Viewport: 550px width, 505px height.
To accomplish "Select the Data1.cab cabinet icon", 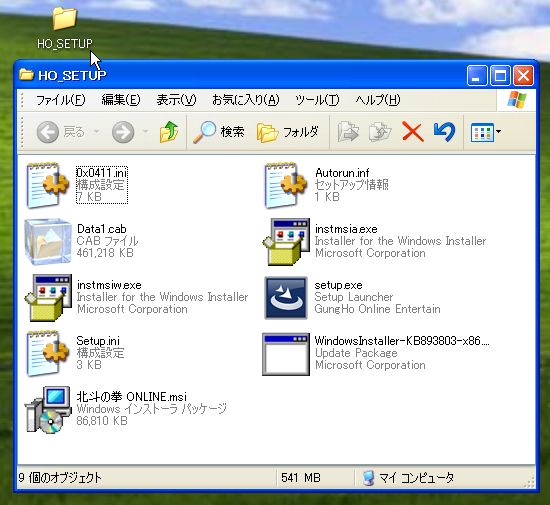I will pos(48,241).
